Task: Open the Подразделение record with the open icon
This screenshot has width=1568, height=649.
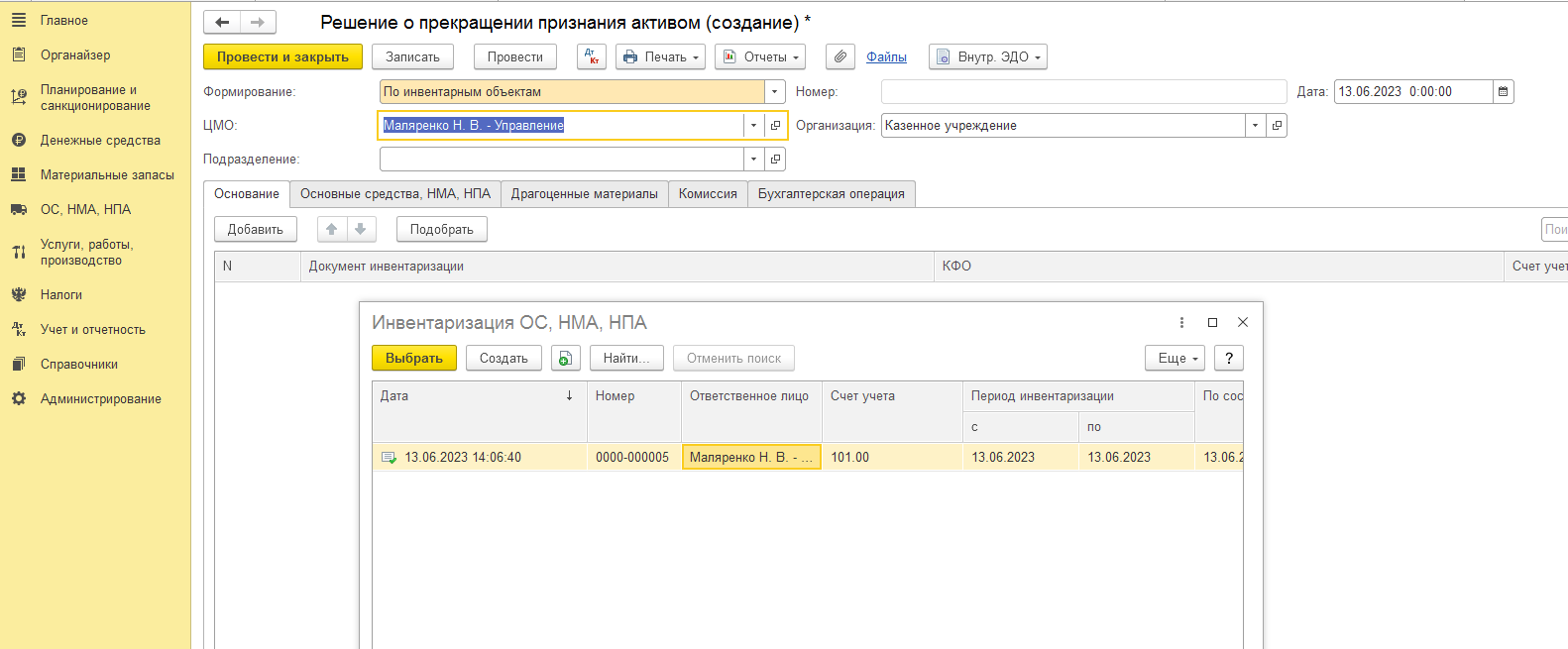Action: pyautogui.click(x=776, y=160)
